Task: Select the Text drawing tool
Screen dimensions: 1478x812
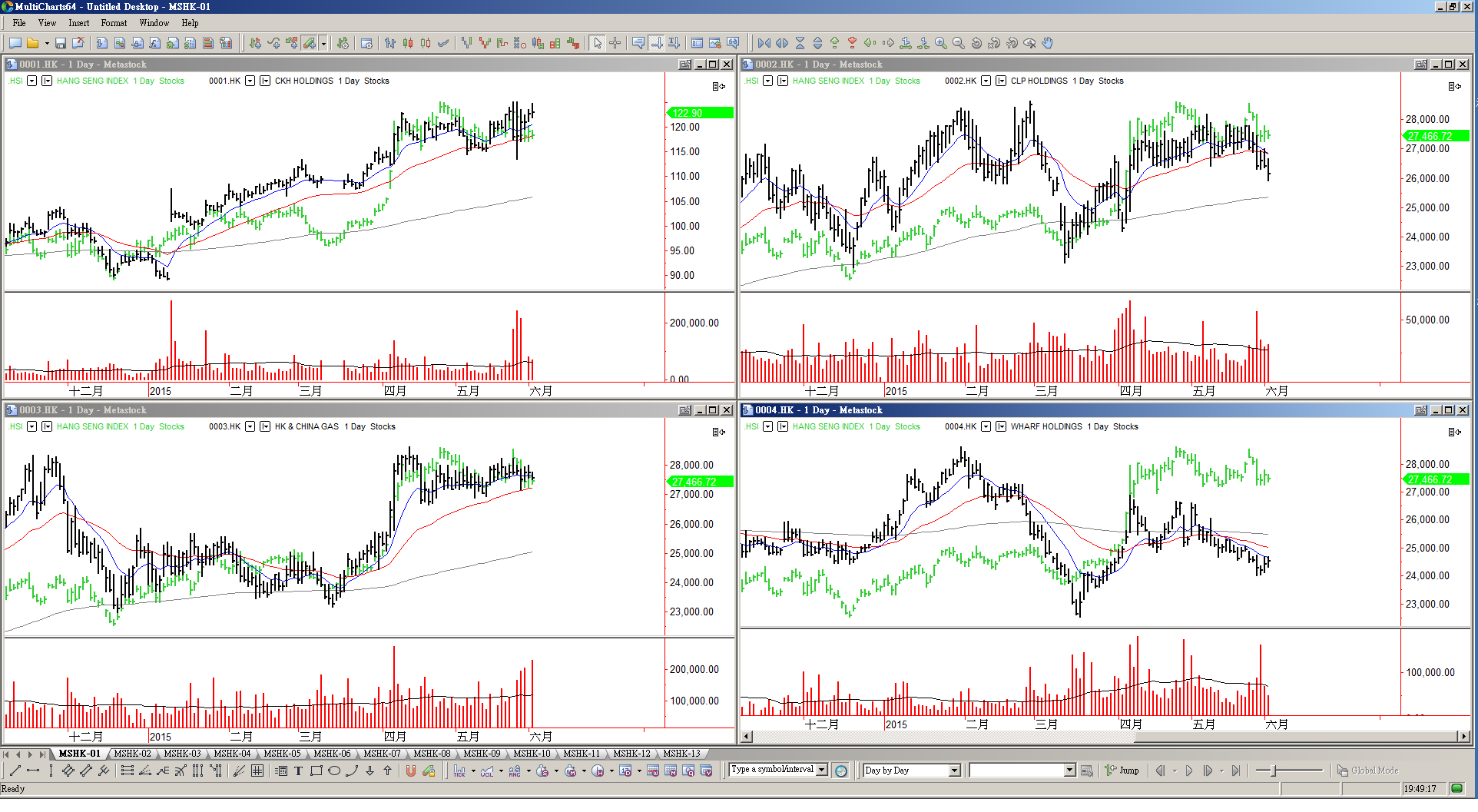Action: point(298,771)
